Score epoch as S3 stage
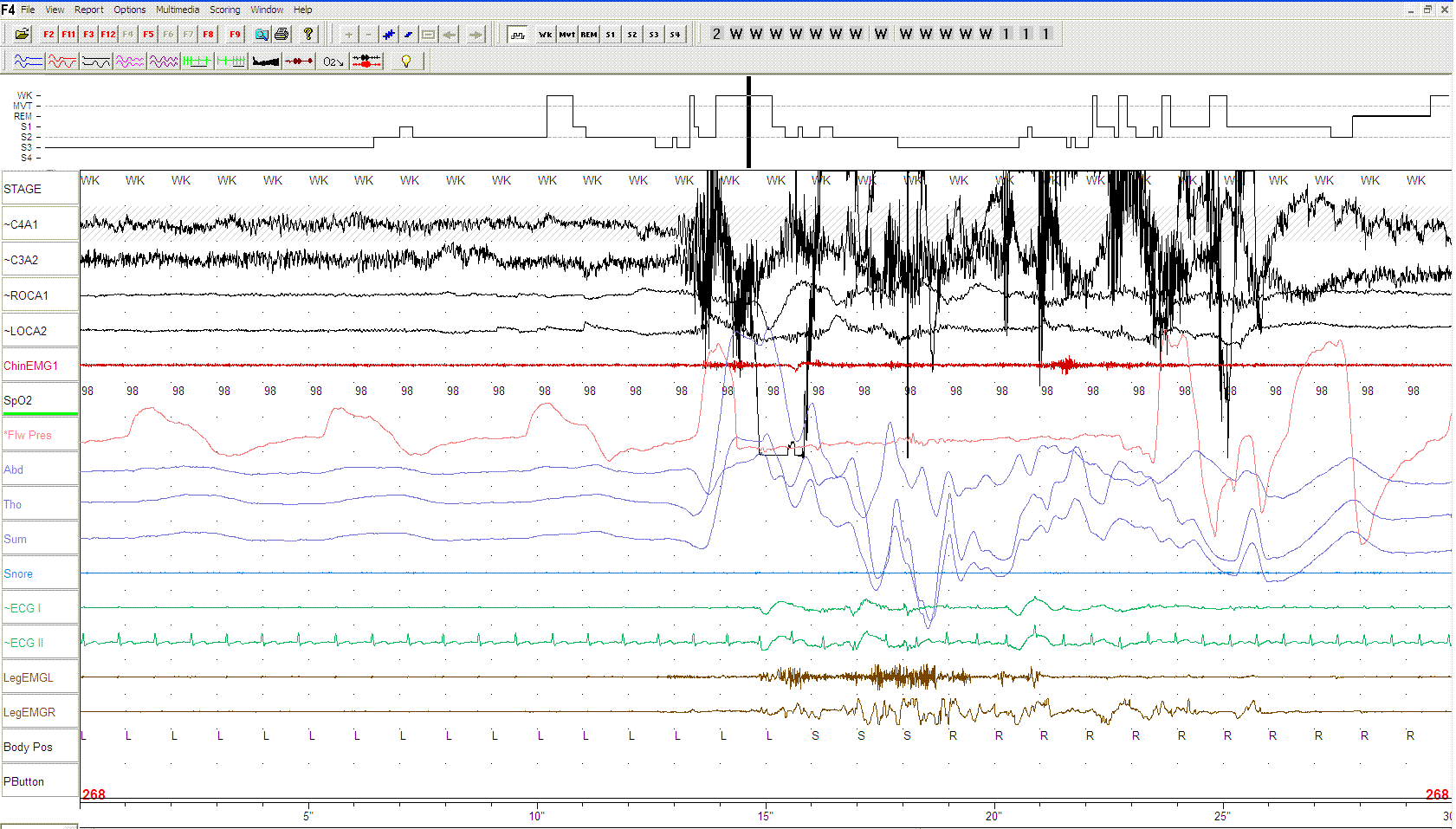The width and height of the screenshot is (1456, 829). (654, 34)
